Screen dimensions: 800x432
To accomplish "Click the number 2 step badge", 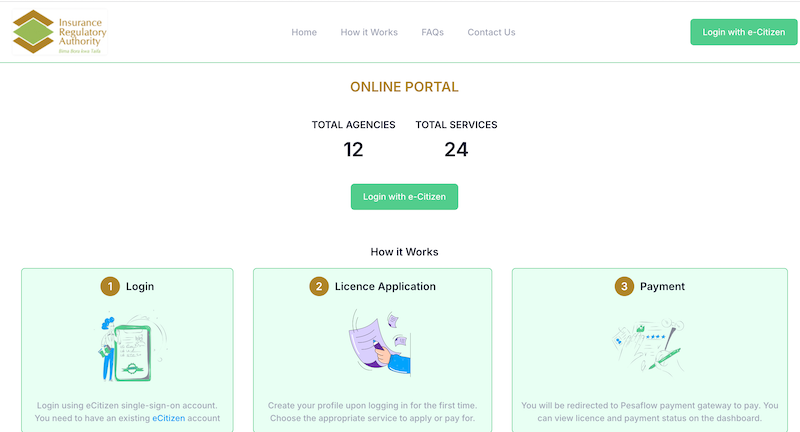I will (319, 286).
